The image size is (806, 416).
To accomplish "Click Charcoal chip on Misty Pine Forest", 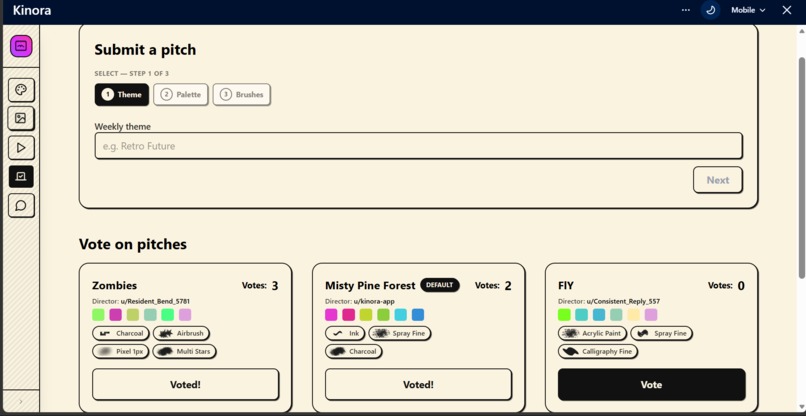I will tap(354, 352).
